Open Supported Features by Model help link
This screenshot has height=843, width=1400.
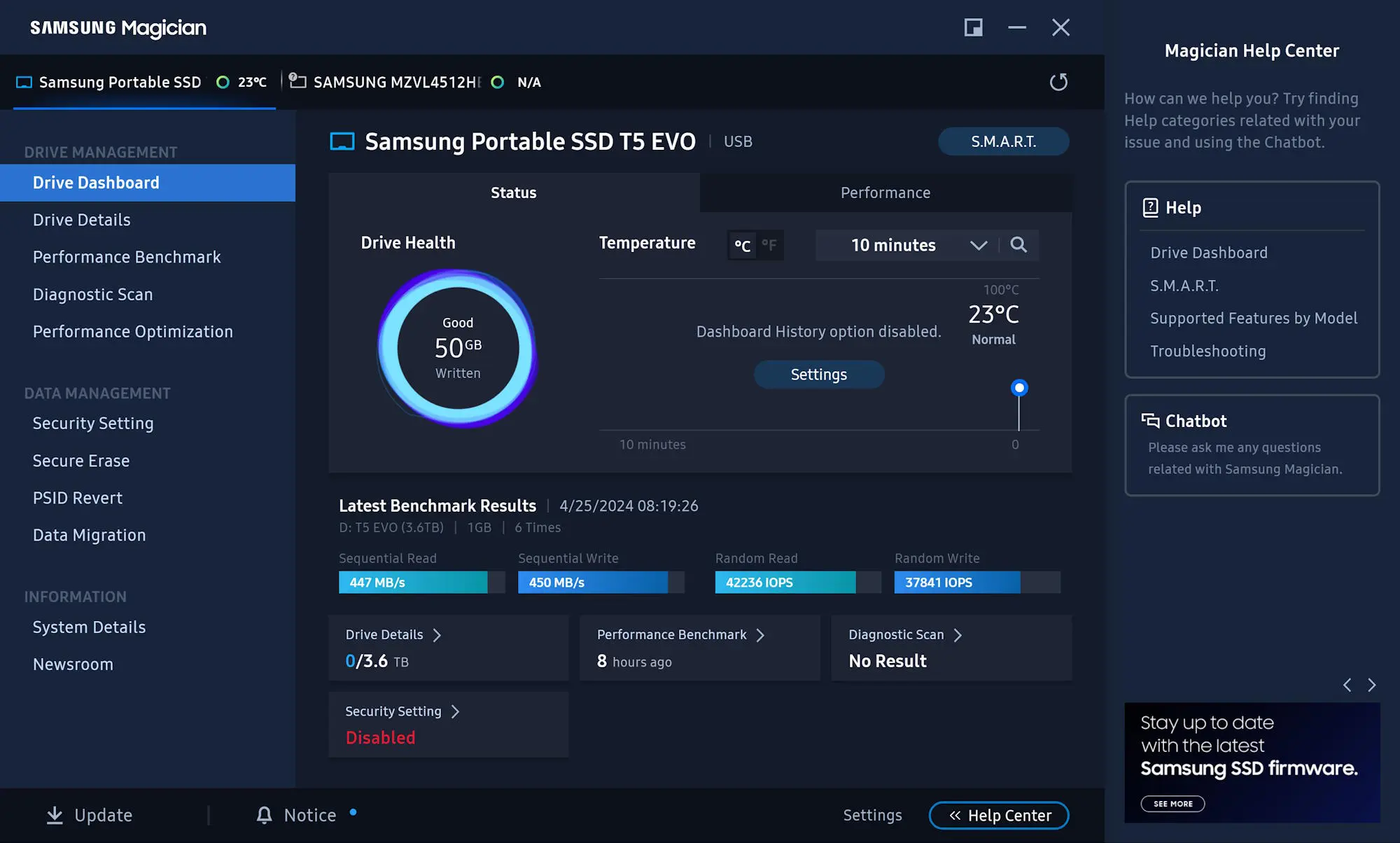click(x=1254, y=319)
